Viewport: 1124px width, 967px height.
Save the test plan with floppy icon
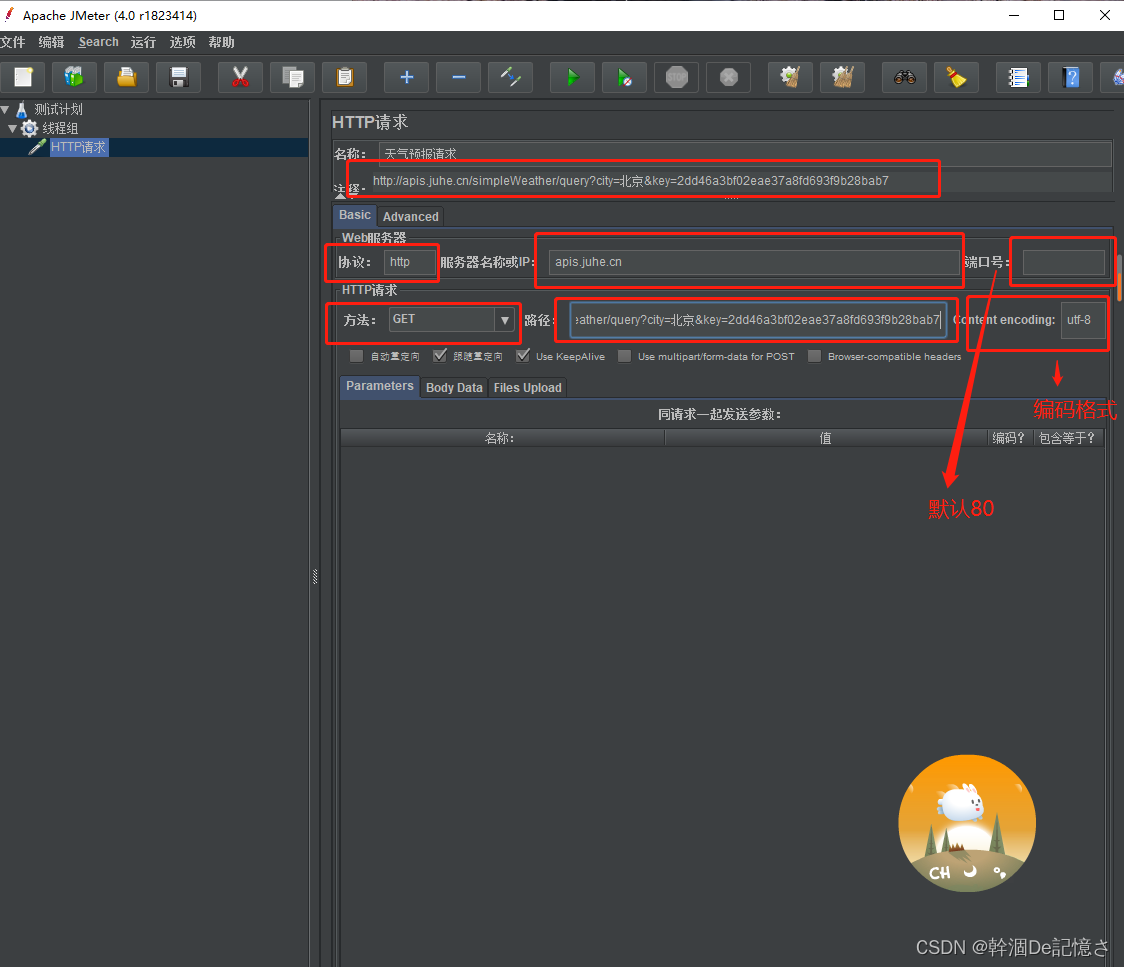[178, 77]
